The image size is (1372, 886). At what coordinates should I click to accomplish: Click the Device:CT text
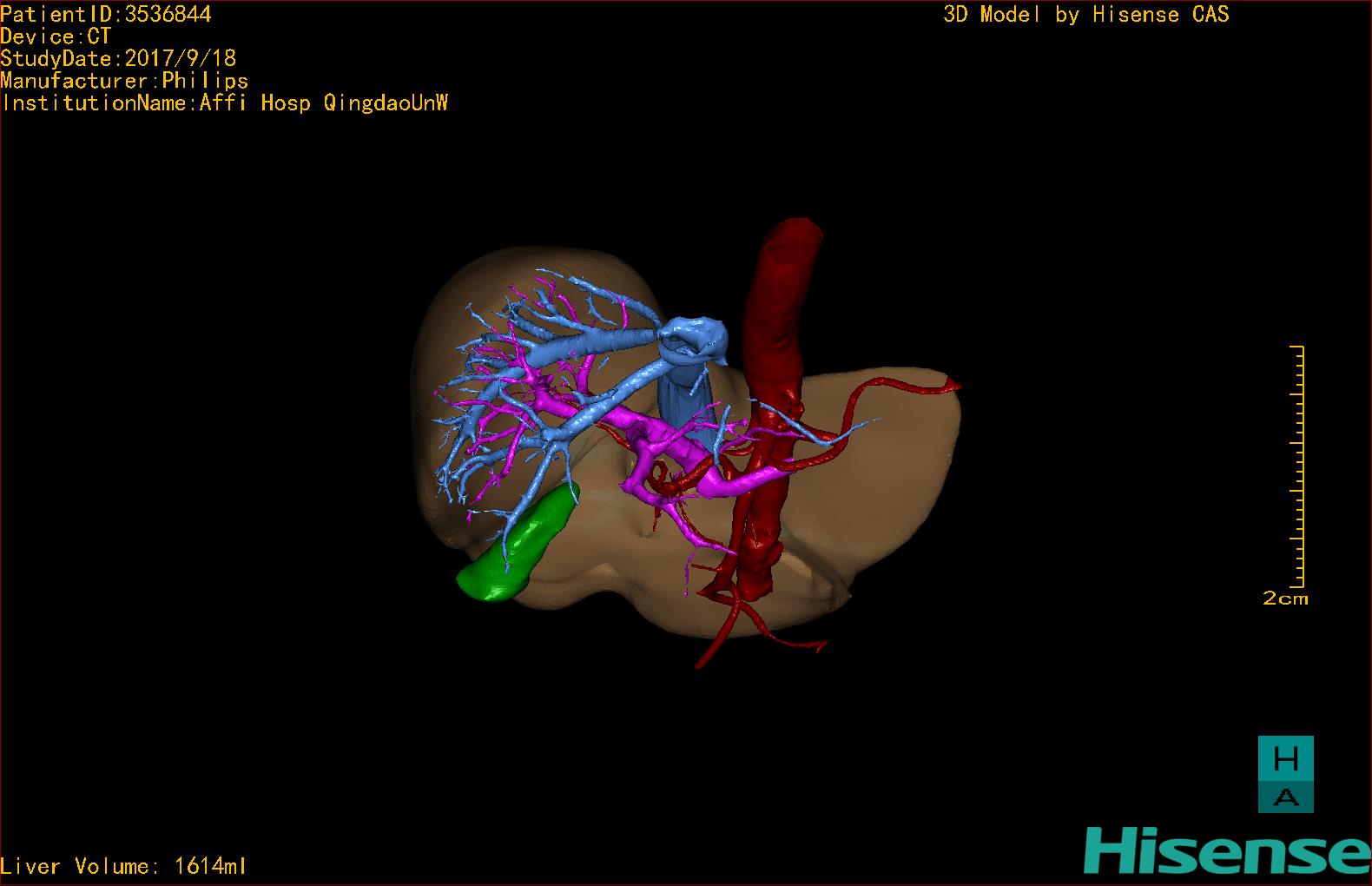click(56, 36)
